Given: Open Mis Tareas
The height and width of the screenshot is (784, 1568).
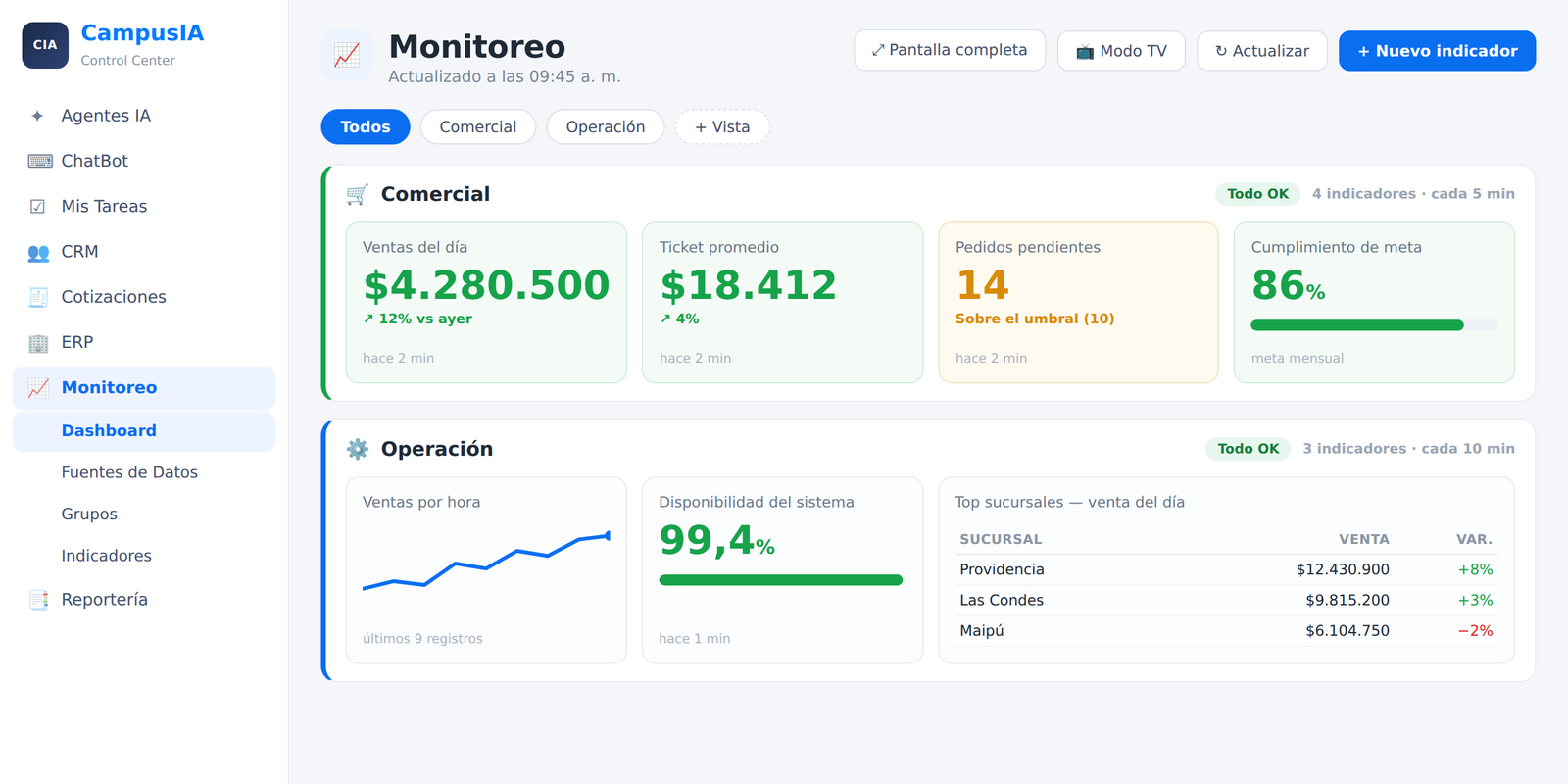Looking at the screenshot, I should click(144, 206).
